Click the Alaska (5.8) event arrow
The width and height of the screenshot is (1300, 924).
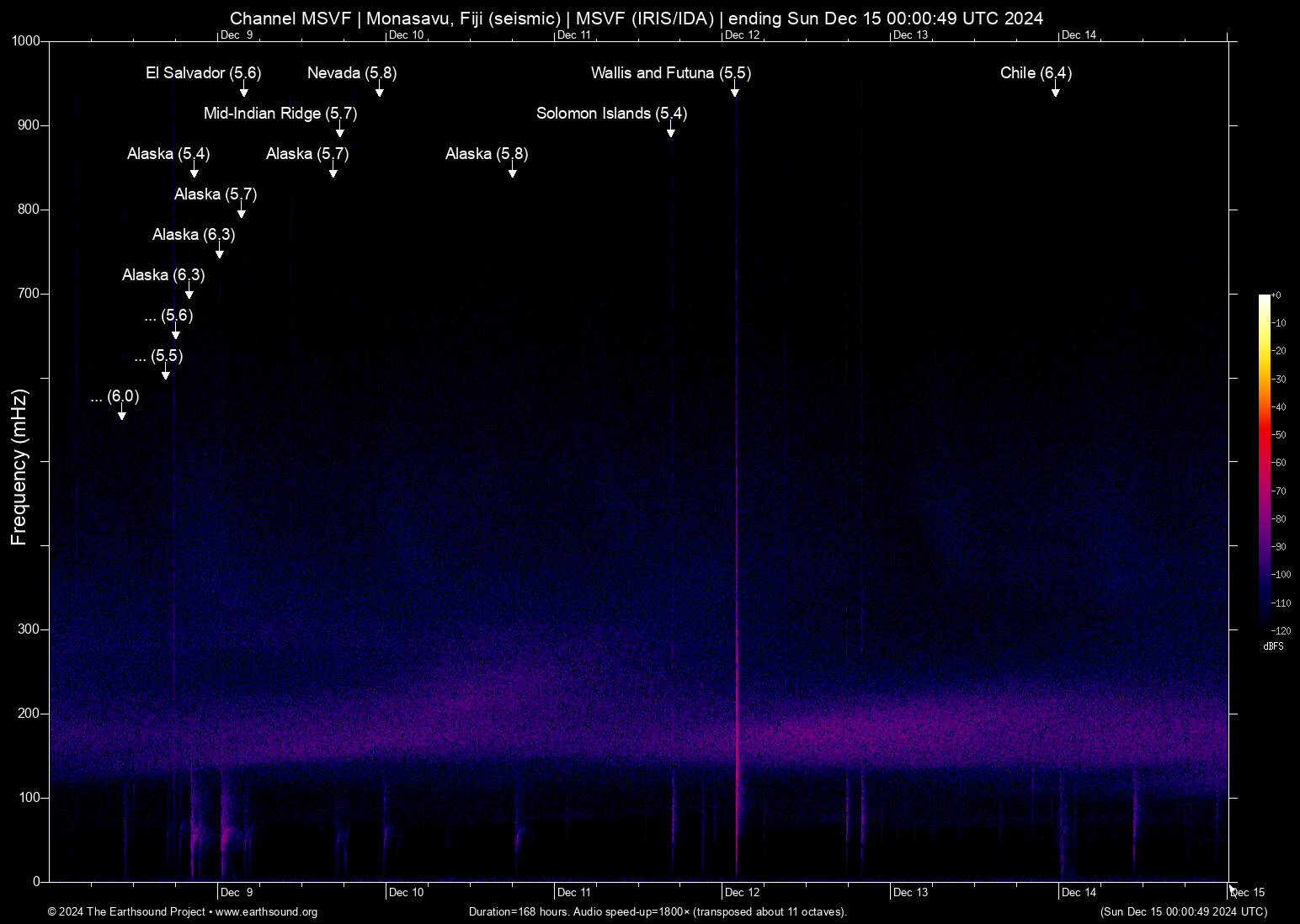pos(512,173)
